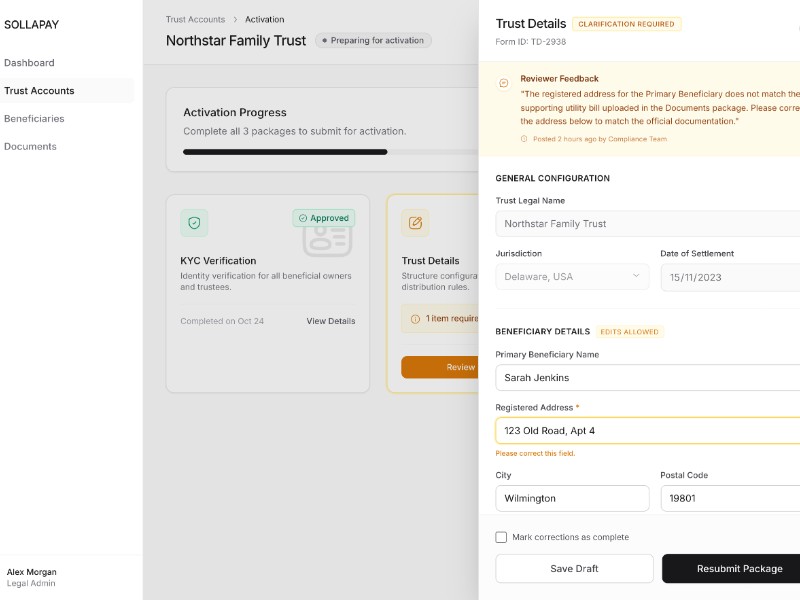Image resolution: width=800 pixels, height=600 pixels.
Task: Click the KYC Verification shield icon
Action: tap(194, 223)
